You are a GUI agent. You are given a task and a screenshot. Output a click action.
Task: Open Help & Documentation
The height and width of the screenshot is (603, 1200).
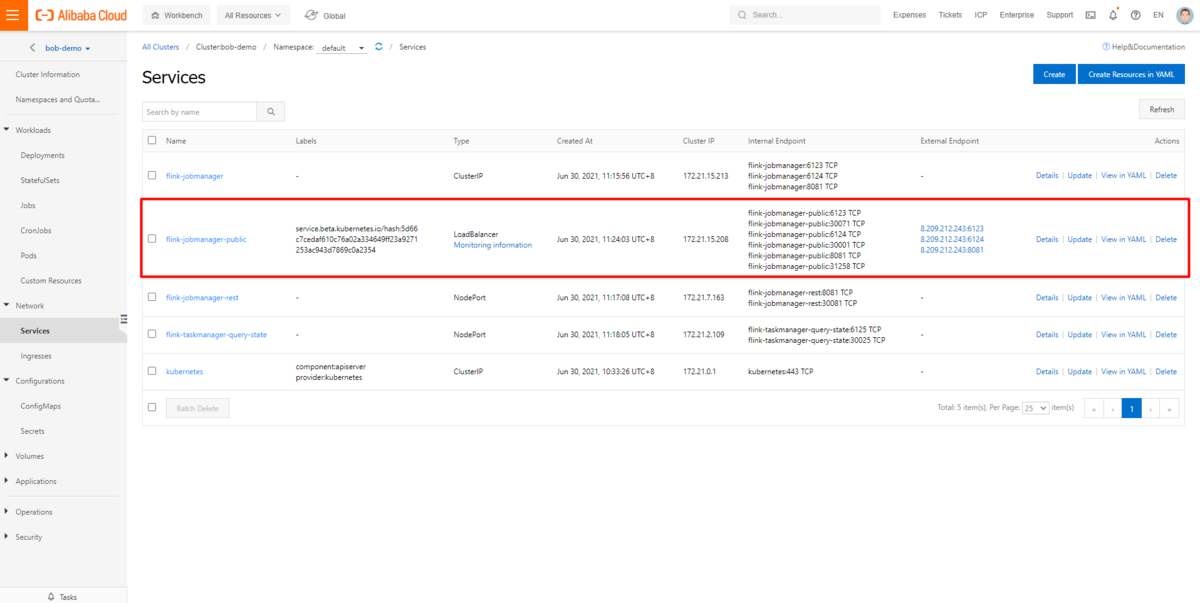click(x=1143, y=47)
